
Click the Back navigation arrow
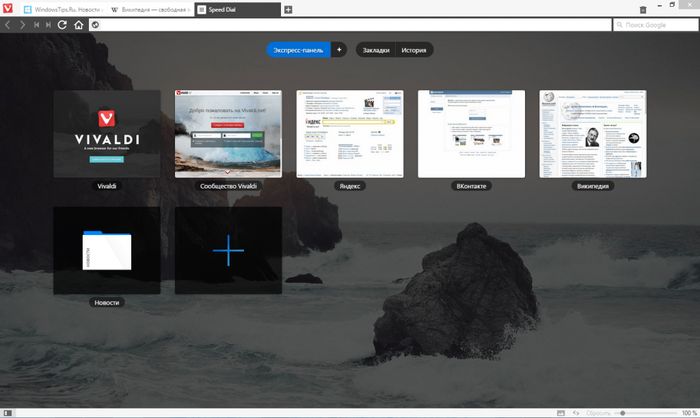click(8, 24)
